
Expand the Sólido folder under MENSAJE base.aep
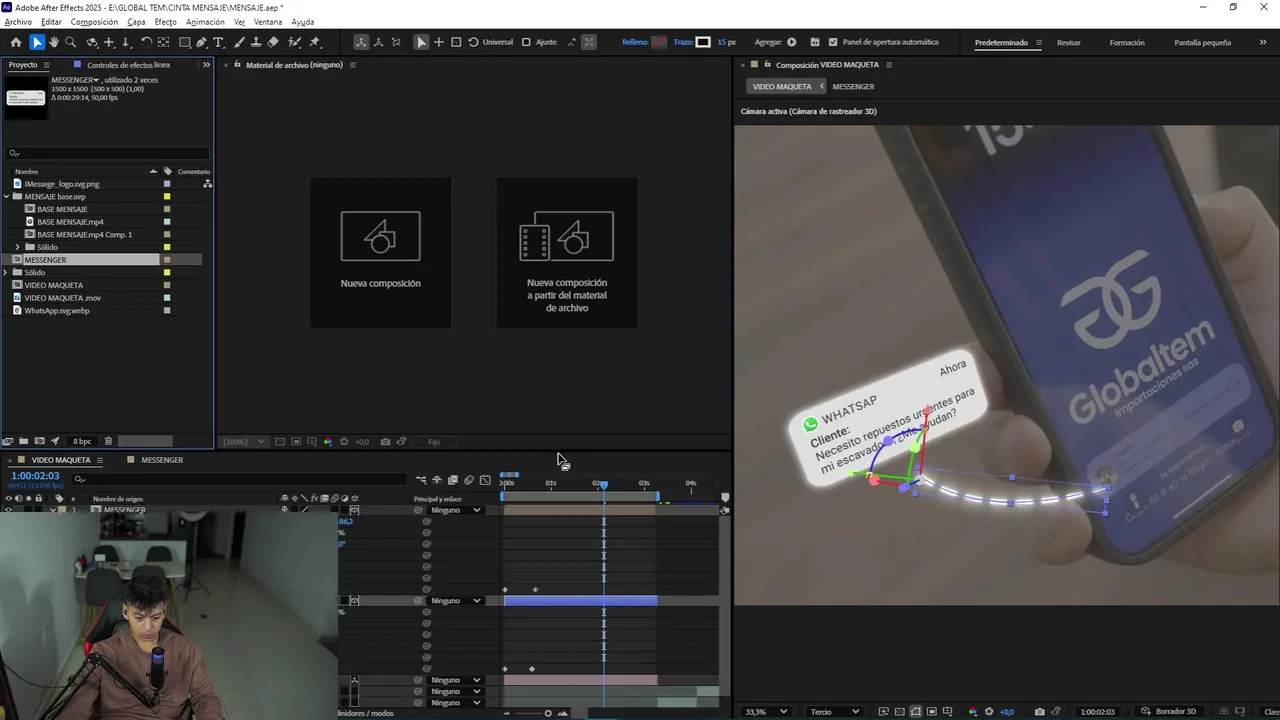tap(17, 247)
